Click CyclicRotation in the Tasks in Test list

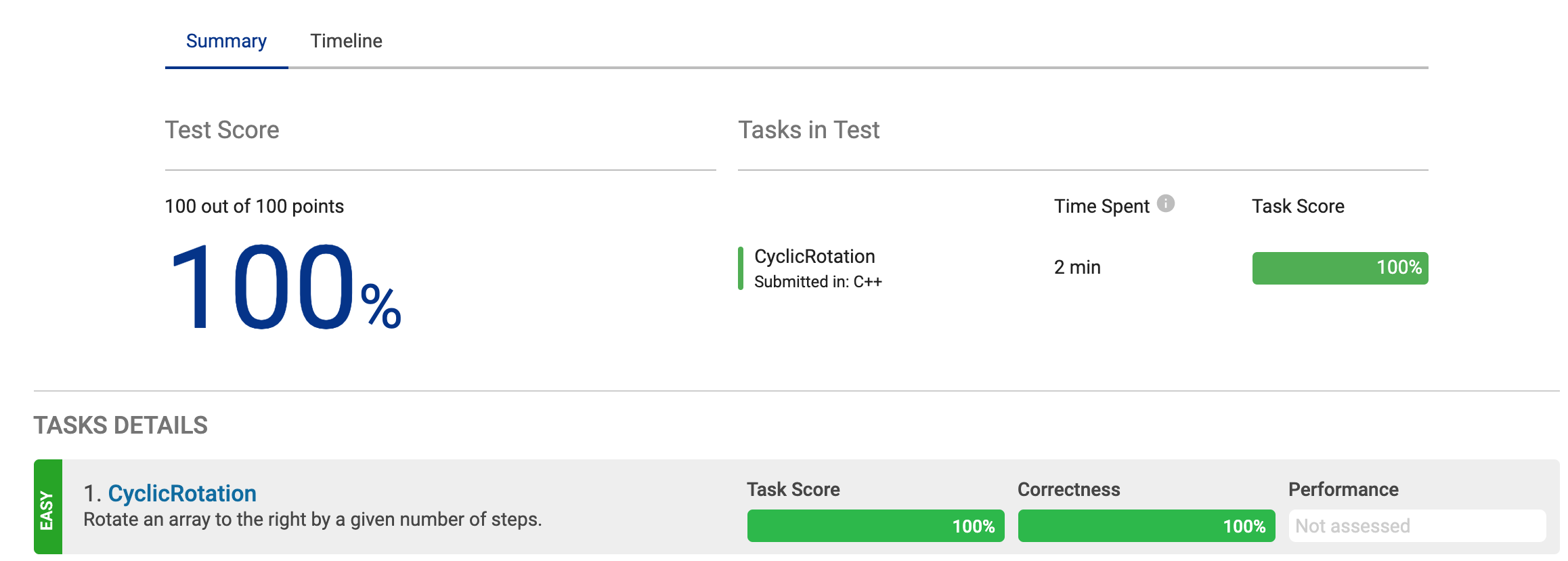coord(814,256)
